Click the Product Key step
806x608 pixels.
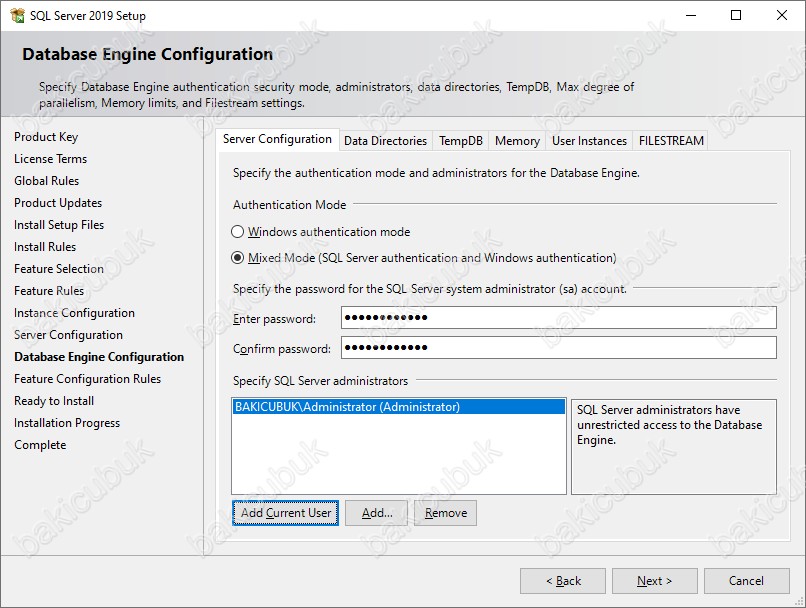point(46,137)
